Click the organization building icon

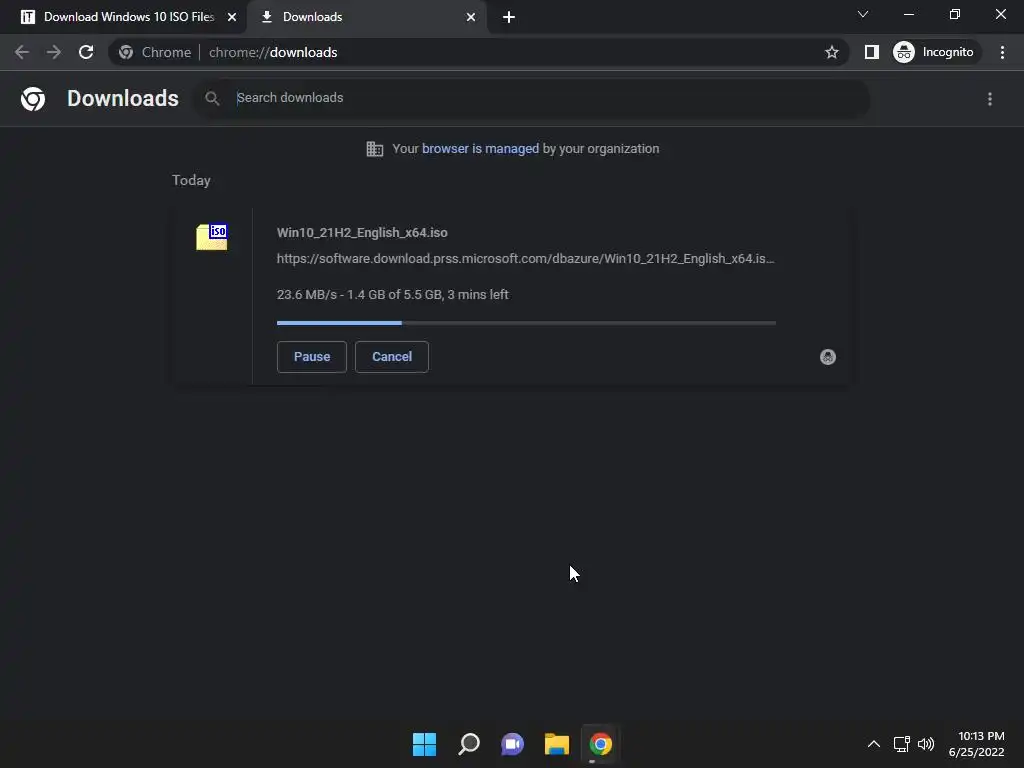[x=375, y=149]
